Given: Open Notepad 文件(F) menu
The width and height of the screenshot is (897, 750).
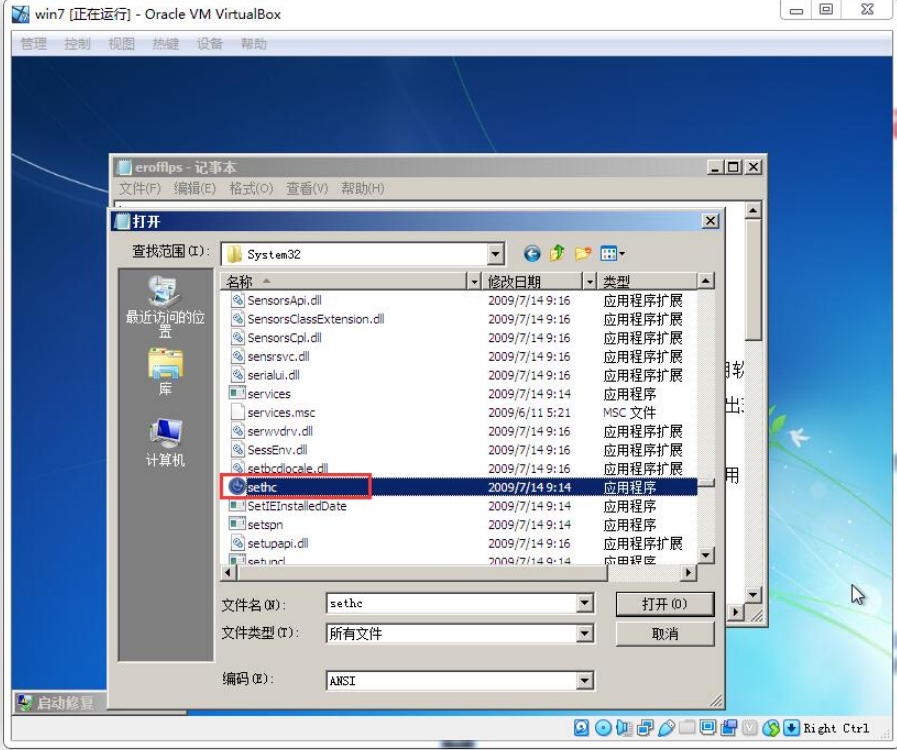Looking at the screenshot, I should click(x=140, y=188).
